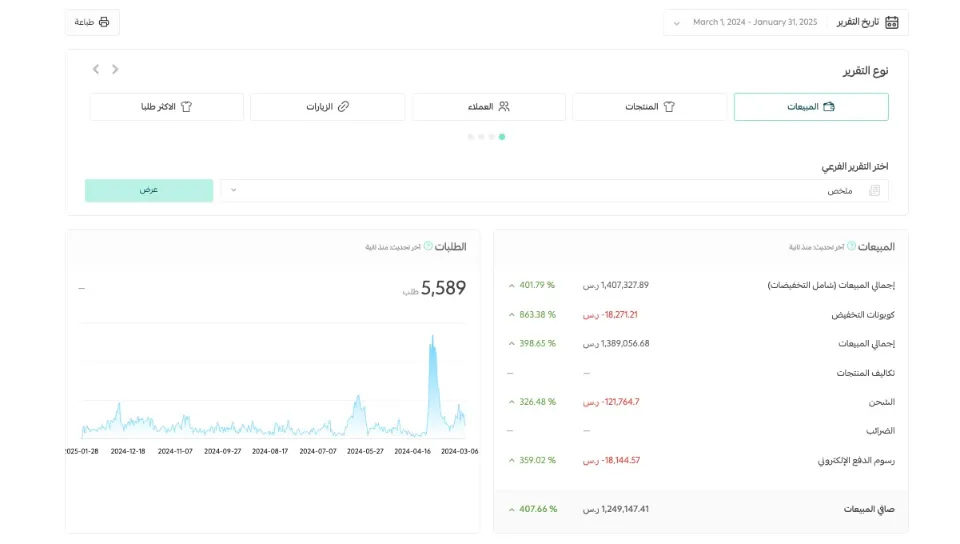Click the chevron arrow of the ملخص dropdown
960x544 pixels.
[233, 190]
